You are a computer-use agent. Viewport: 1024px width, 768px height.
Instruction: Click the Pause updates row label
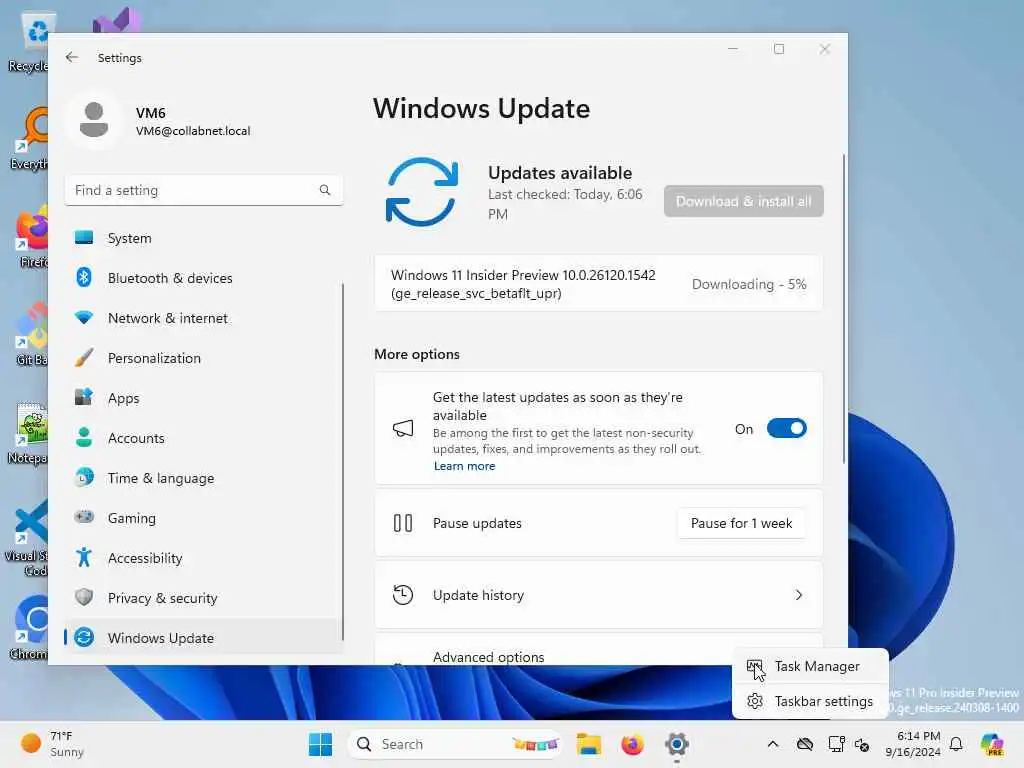pos(477,523)
